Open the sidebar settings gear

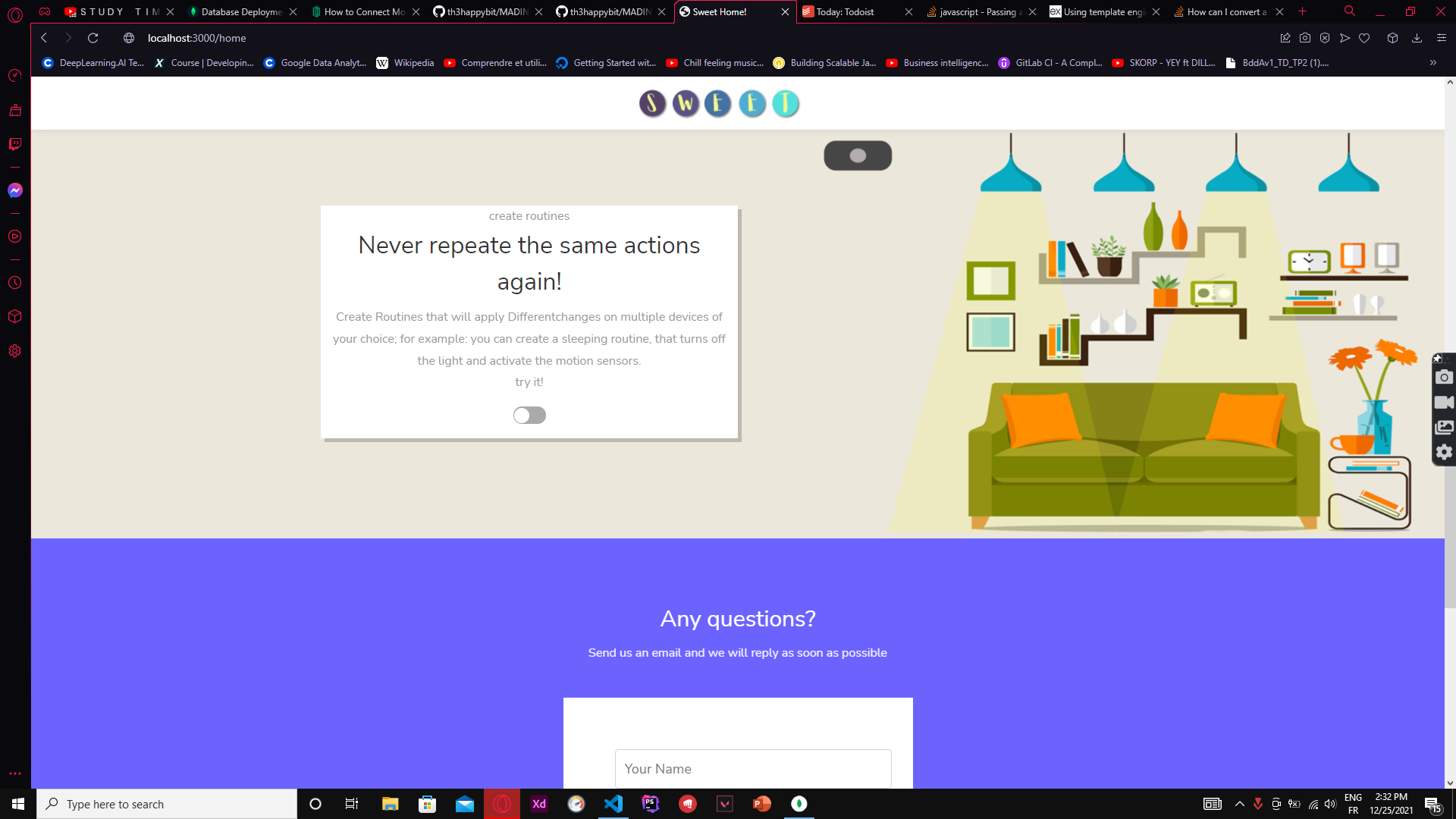pyautogui.click(x=15, y=351)
